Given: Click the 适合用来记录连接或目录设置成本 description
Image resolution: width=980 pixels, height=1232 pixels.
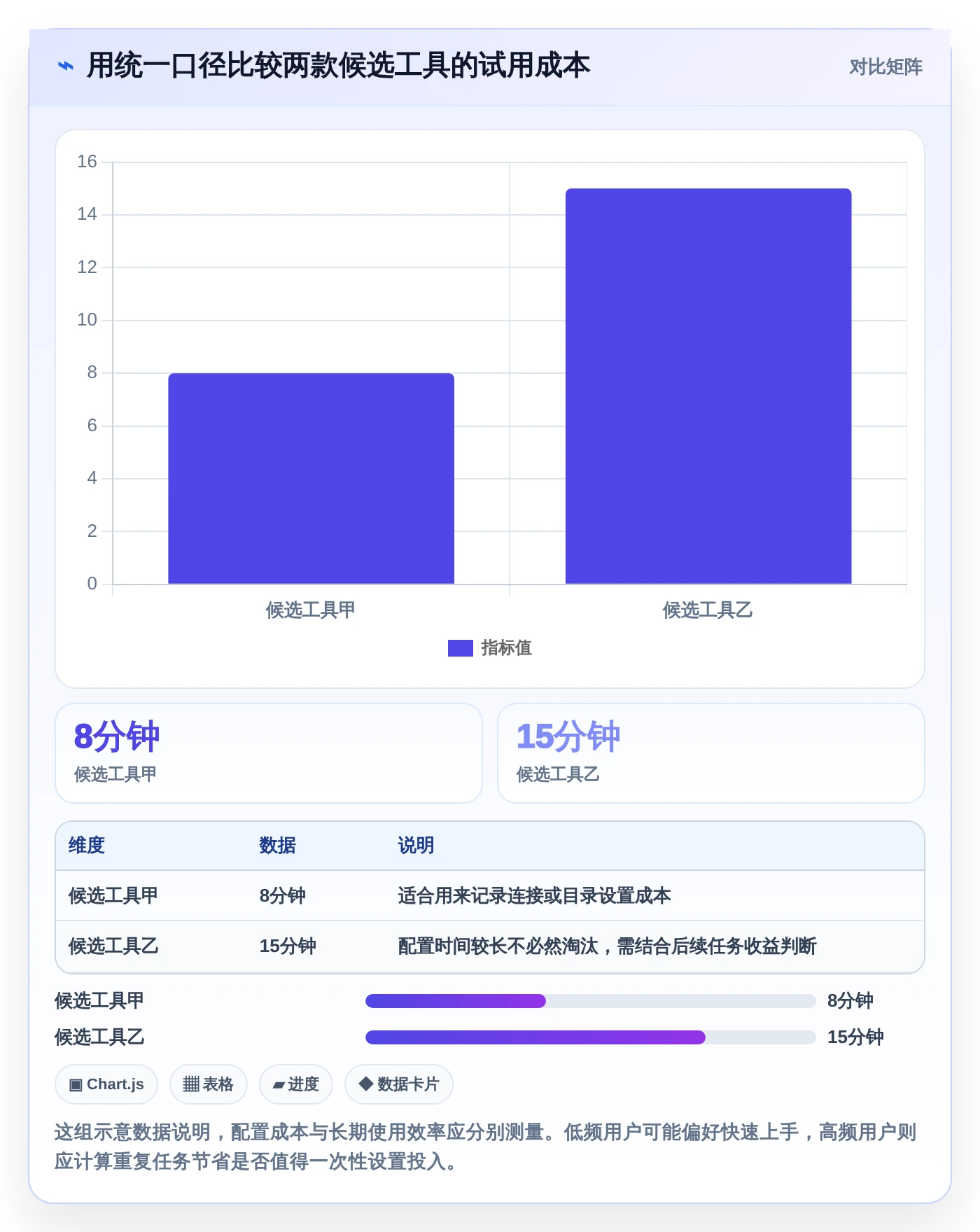Looking at the screenshot, I should click(x=535, y=895).
